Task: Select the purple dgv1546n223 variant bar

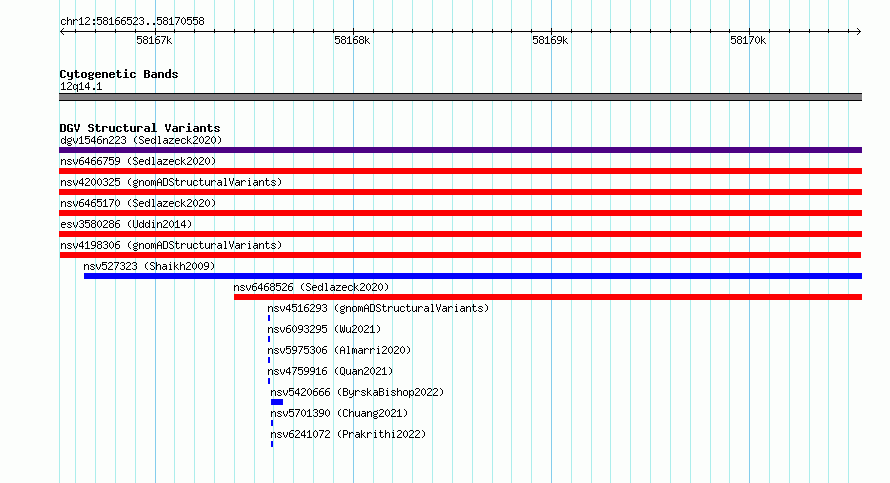Action: click(460, 150)
